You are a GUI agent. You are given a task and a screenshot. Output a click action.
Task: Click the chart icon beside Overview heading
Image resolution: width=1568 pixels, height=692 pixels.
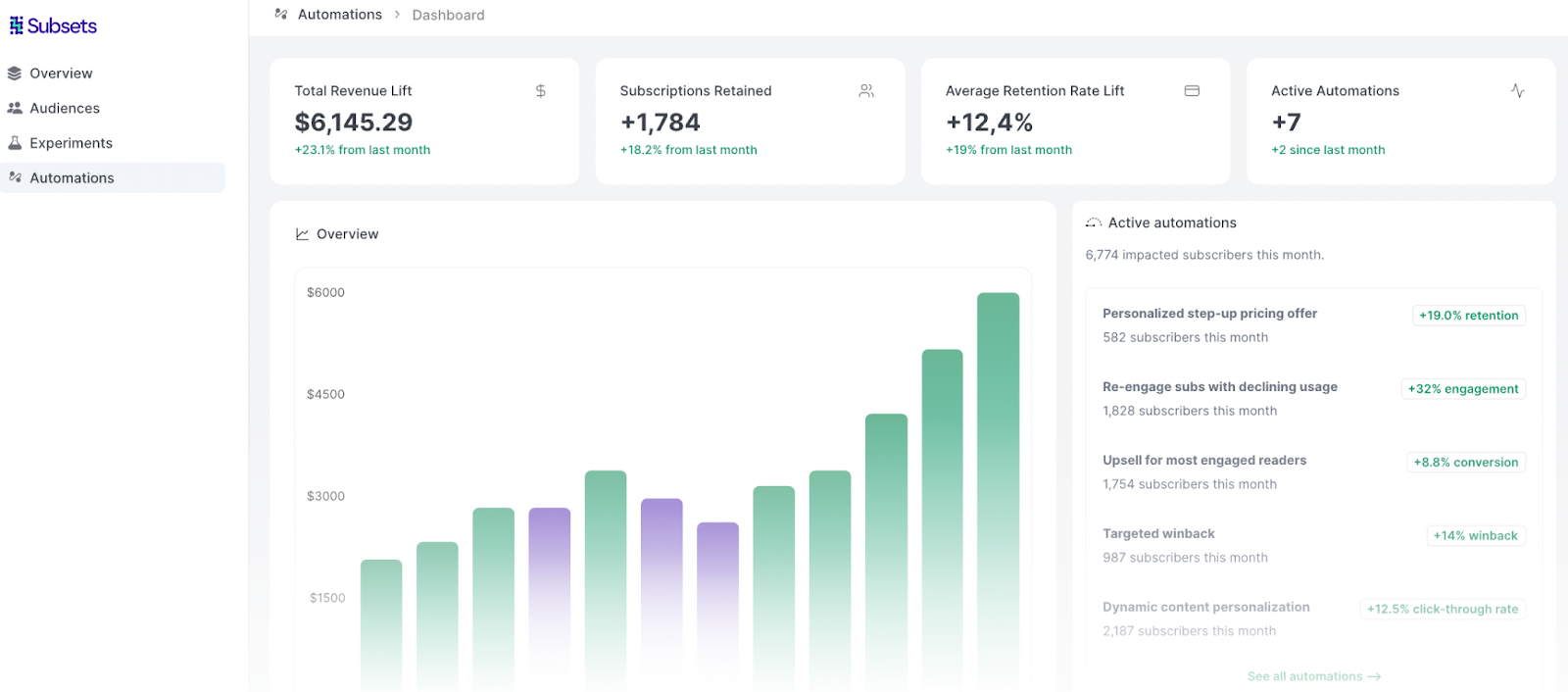coord(302,234)
